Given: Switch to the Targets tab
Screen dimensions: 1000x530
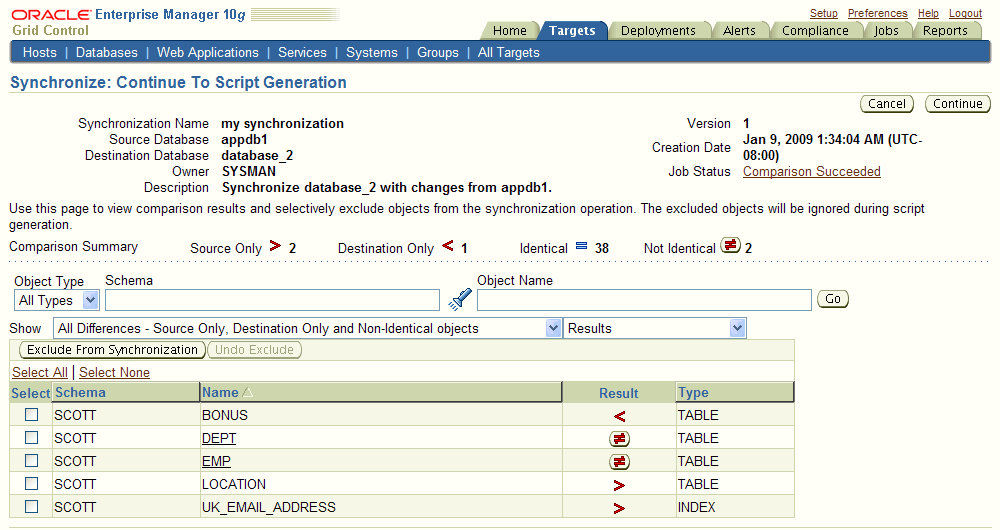Looking at the screenshot, I should pos(572,31).
